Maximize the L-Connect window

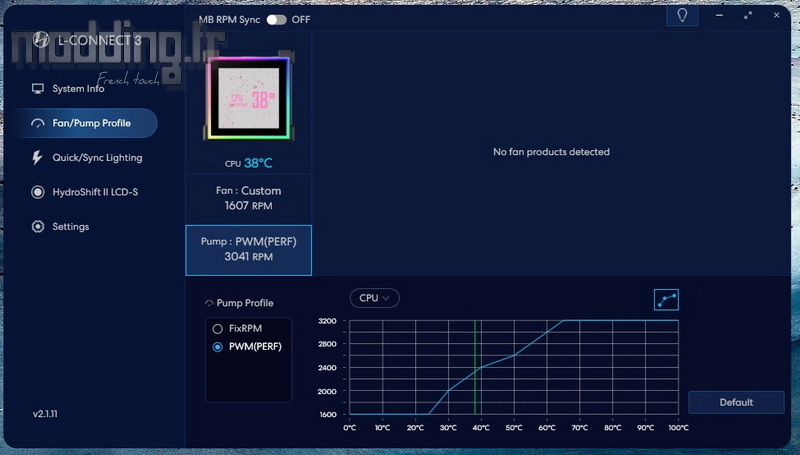pyautogui.click(x=748, y=16)
